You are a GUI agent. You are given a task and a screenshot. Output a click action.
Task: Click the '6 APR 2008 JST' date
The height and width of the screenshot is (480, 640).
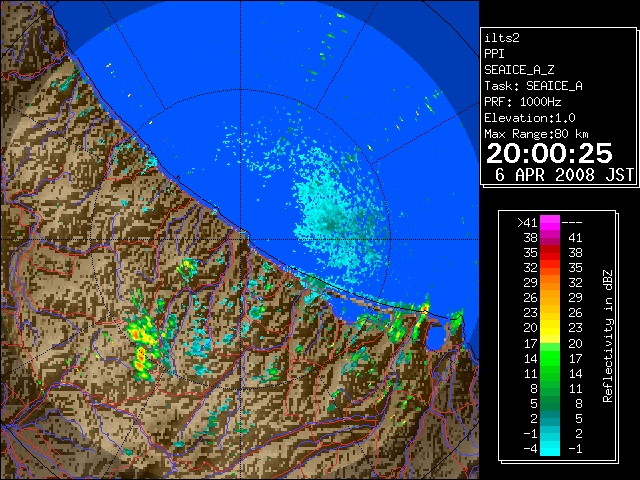click(x=564, y=175)
